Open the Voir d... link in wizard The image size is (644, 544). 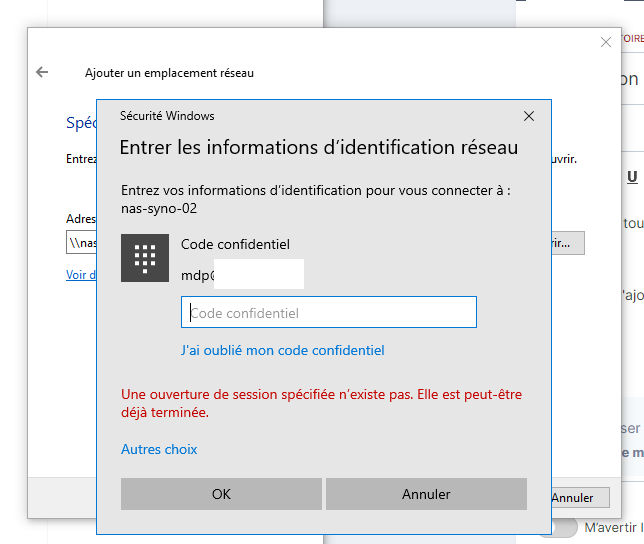click(81, 275)
